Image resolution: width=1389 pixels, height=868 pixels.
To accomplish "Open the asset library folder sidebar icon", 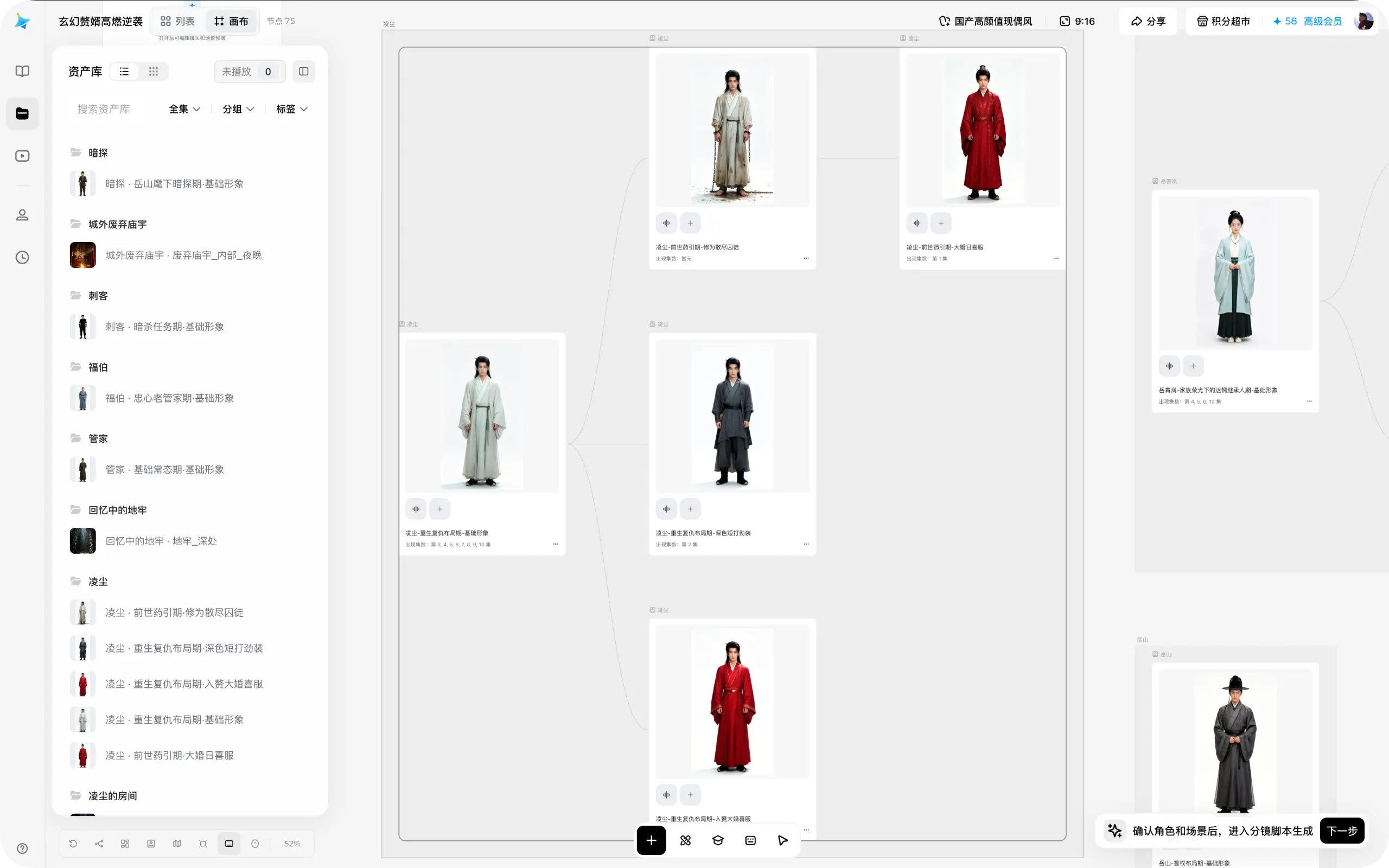I will point(22,114).
